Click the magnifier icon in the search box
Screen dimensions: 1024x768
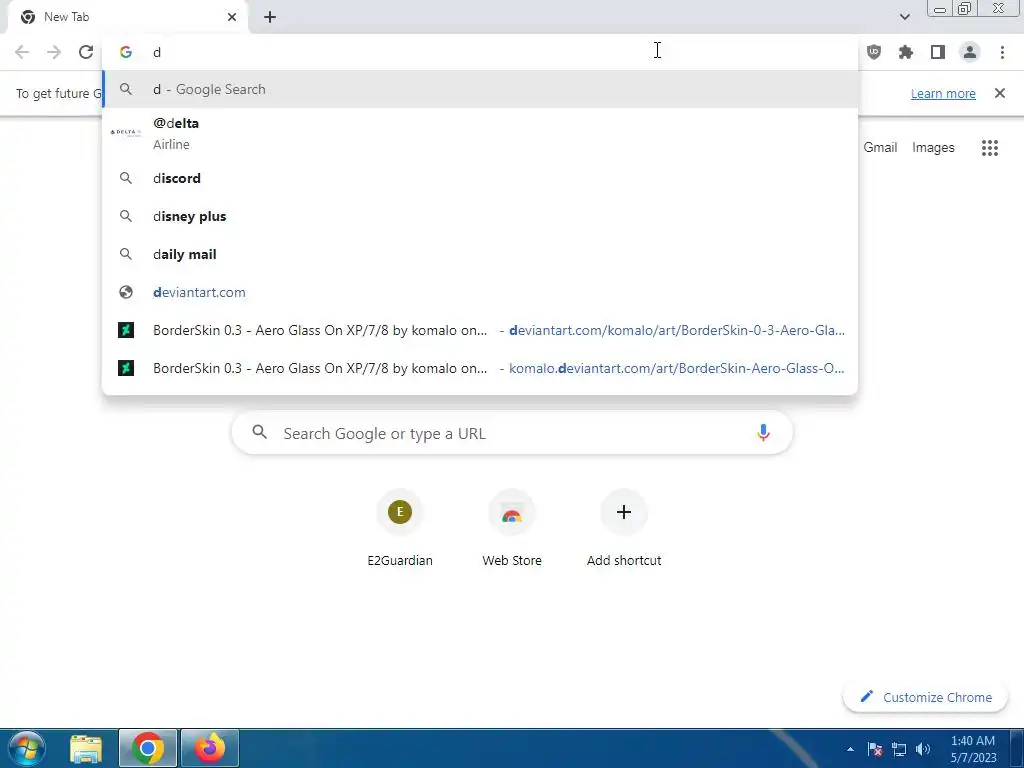click(x=259, y=432)
